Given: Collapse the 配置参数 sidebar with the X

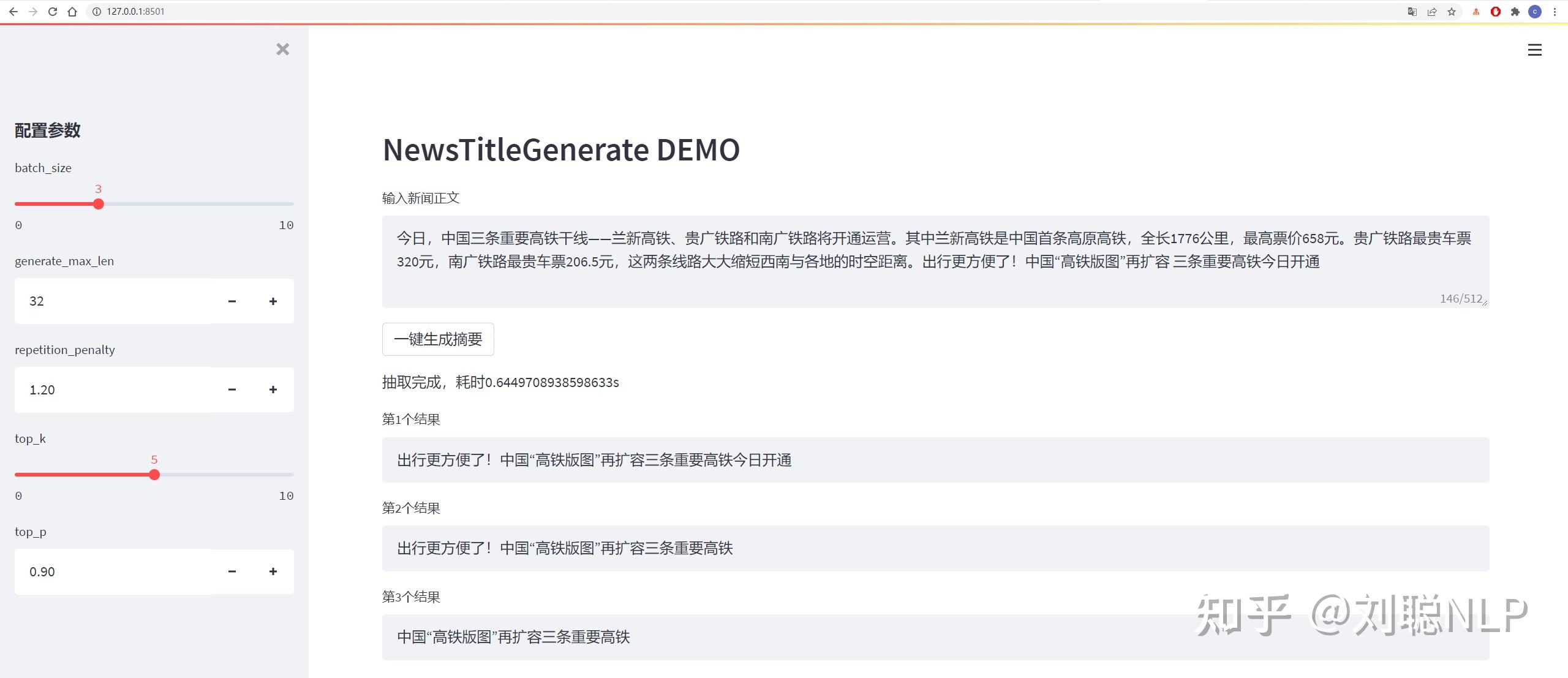Looking at the screenshot, I should coord(282,49).
